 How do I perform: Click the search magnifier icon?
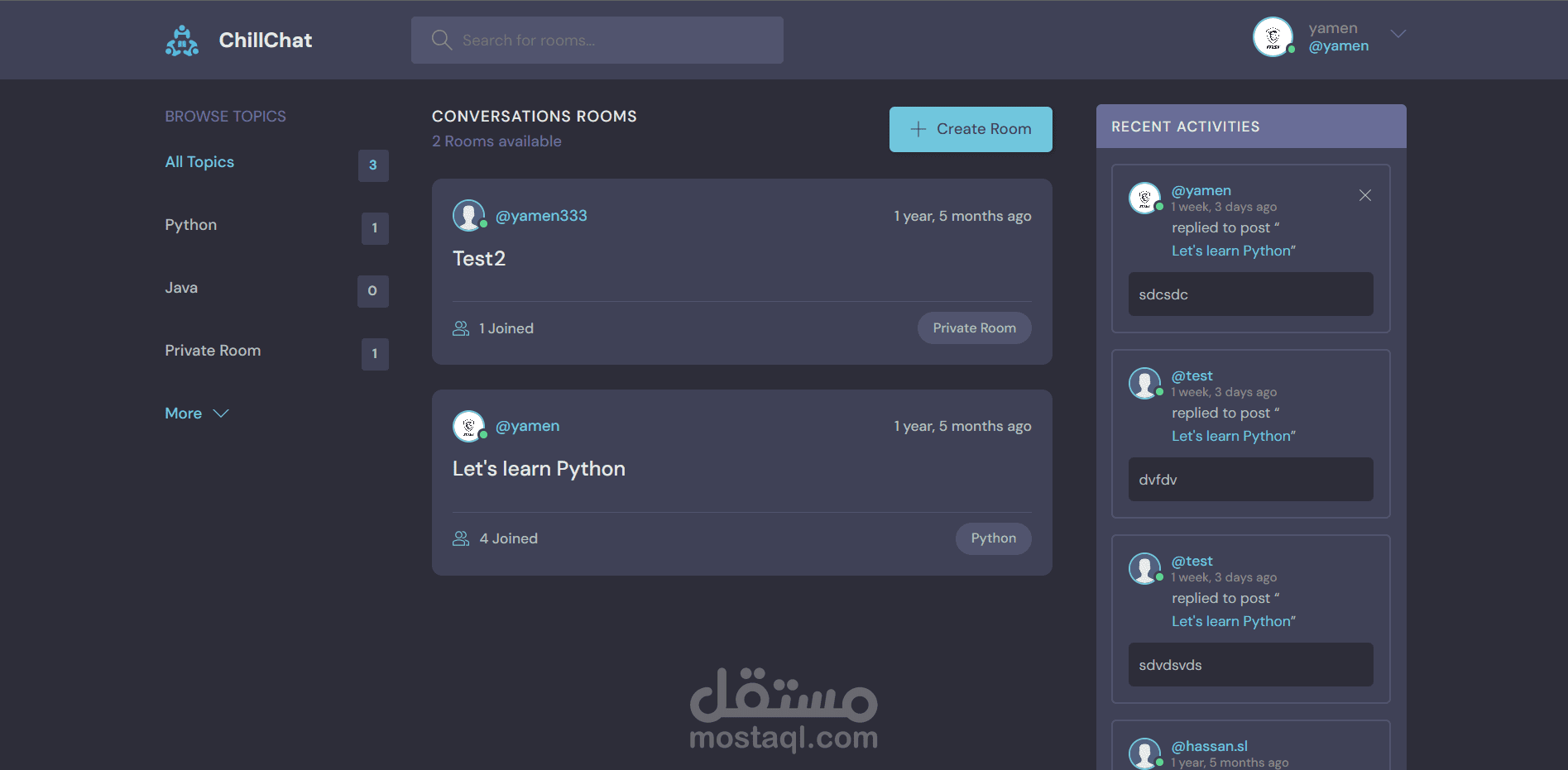pyautogui.click(x=442, y=40)
